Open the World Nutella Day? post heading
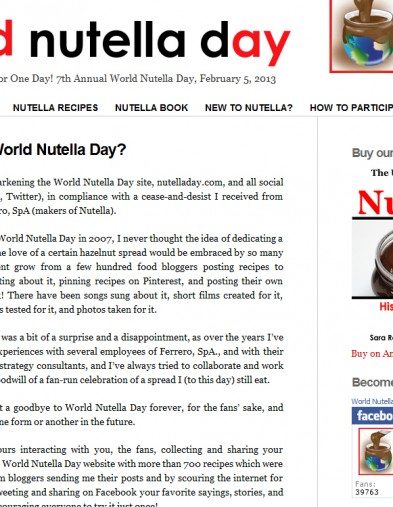This screenshot has height=507, width=393. point(63,149)
